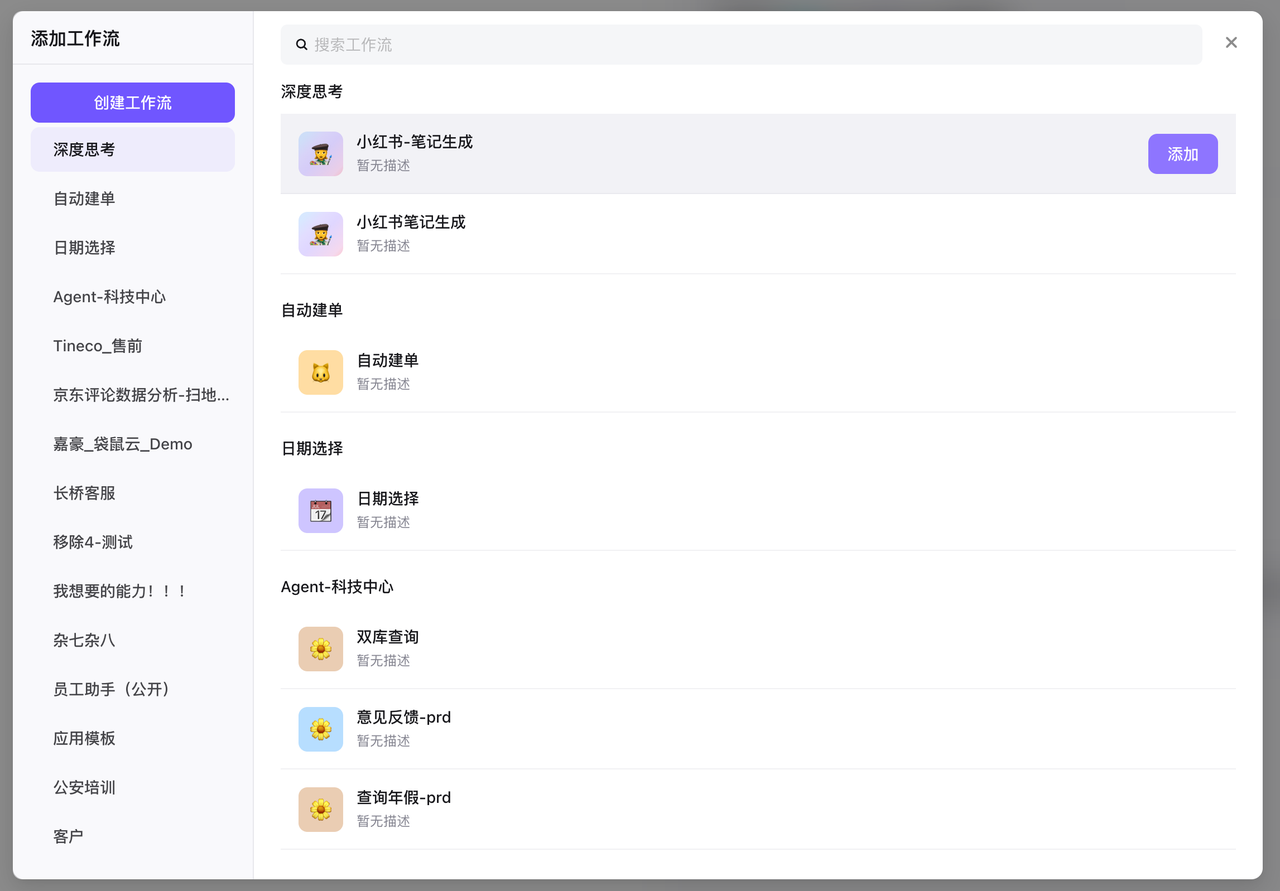Screen dimensions: 1280x891
Task: Click the calendar icon for 日期选择
Action: pyautogui.click(x=320, y=510)
